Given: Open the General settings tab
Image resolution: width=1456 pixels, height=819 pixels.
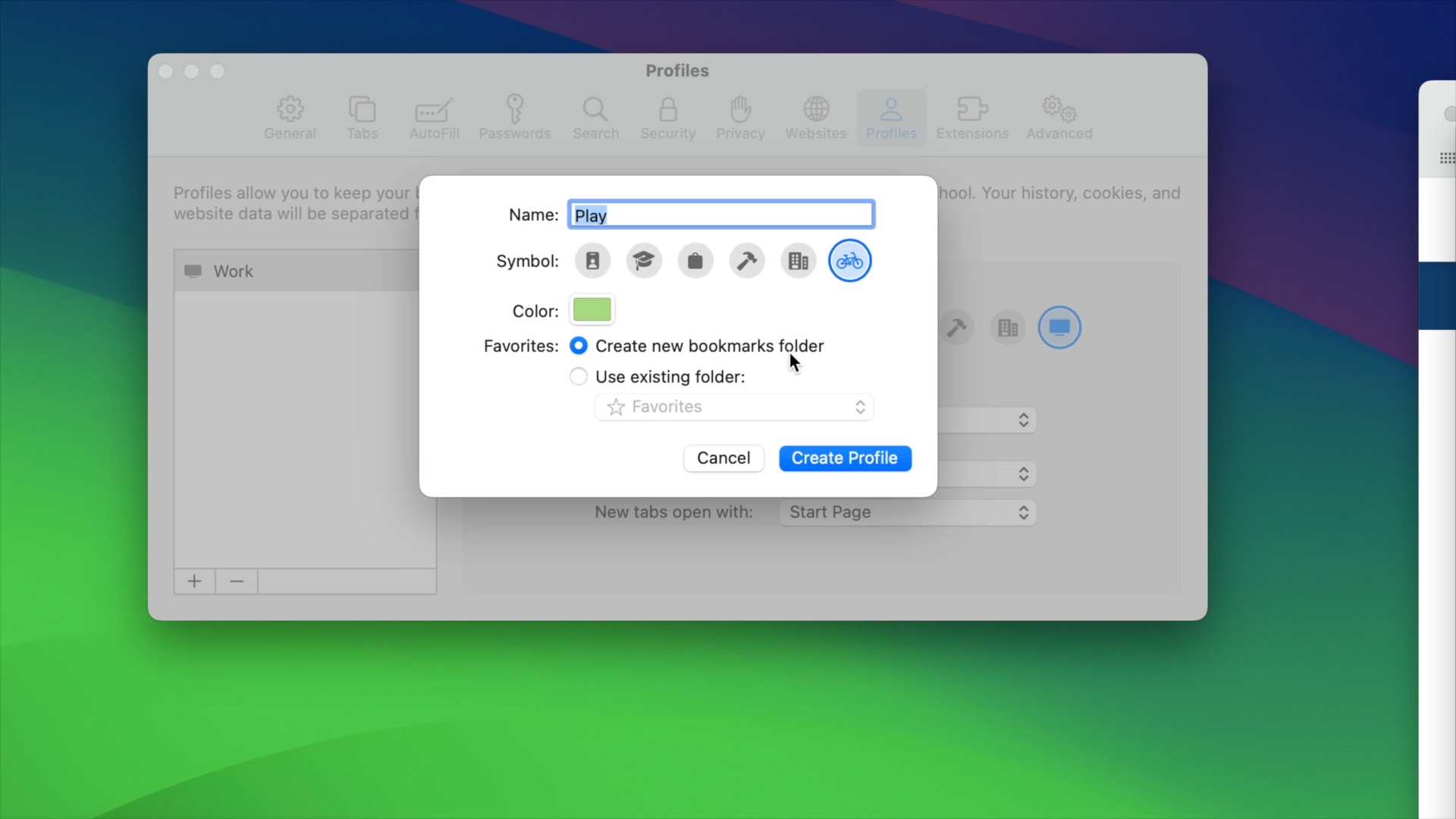Looking at the screenshot, I should click(290, 118).
